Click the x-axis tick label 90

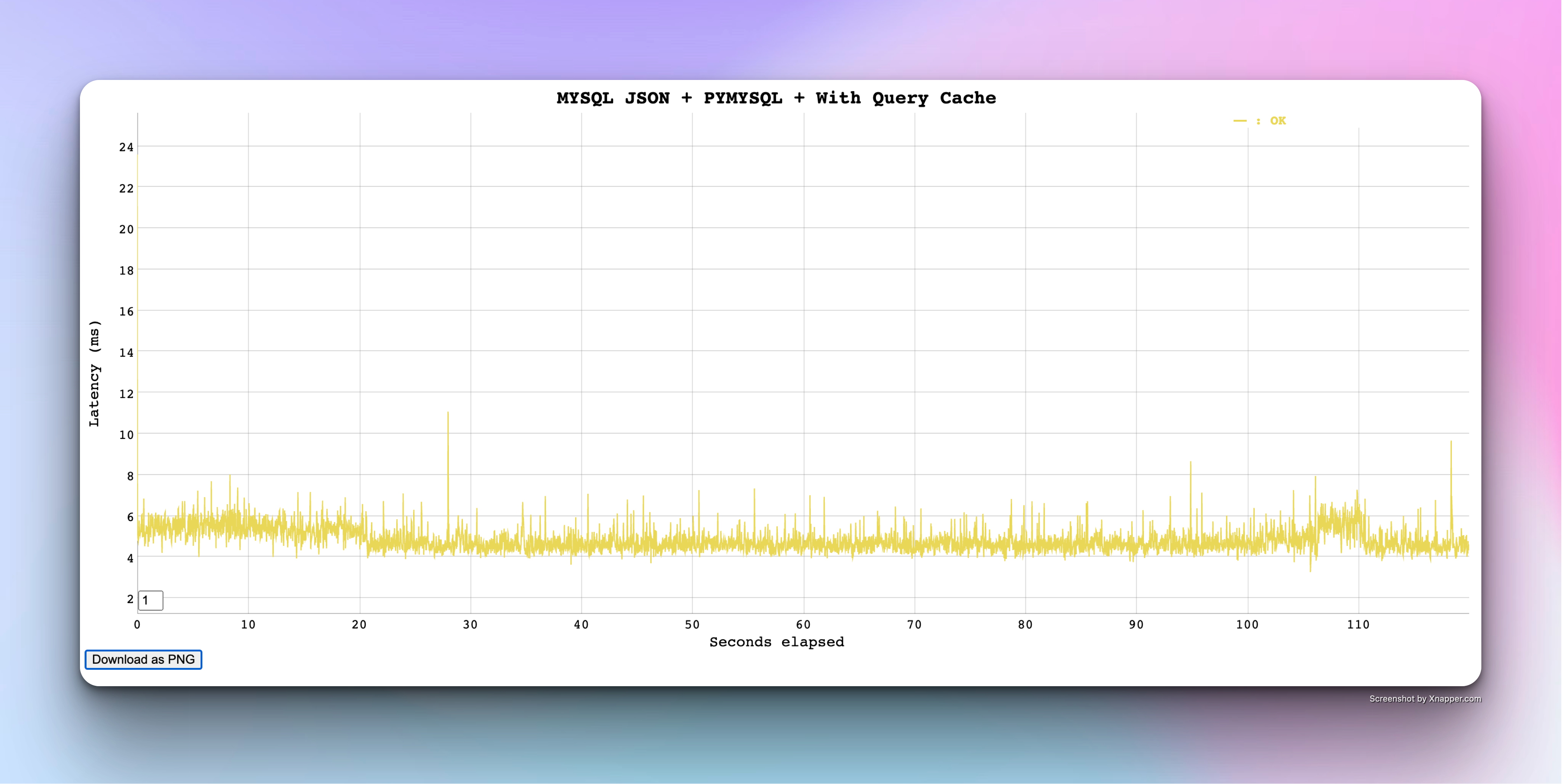coord(1136,624)
